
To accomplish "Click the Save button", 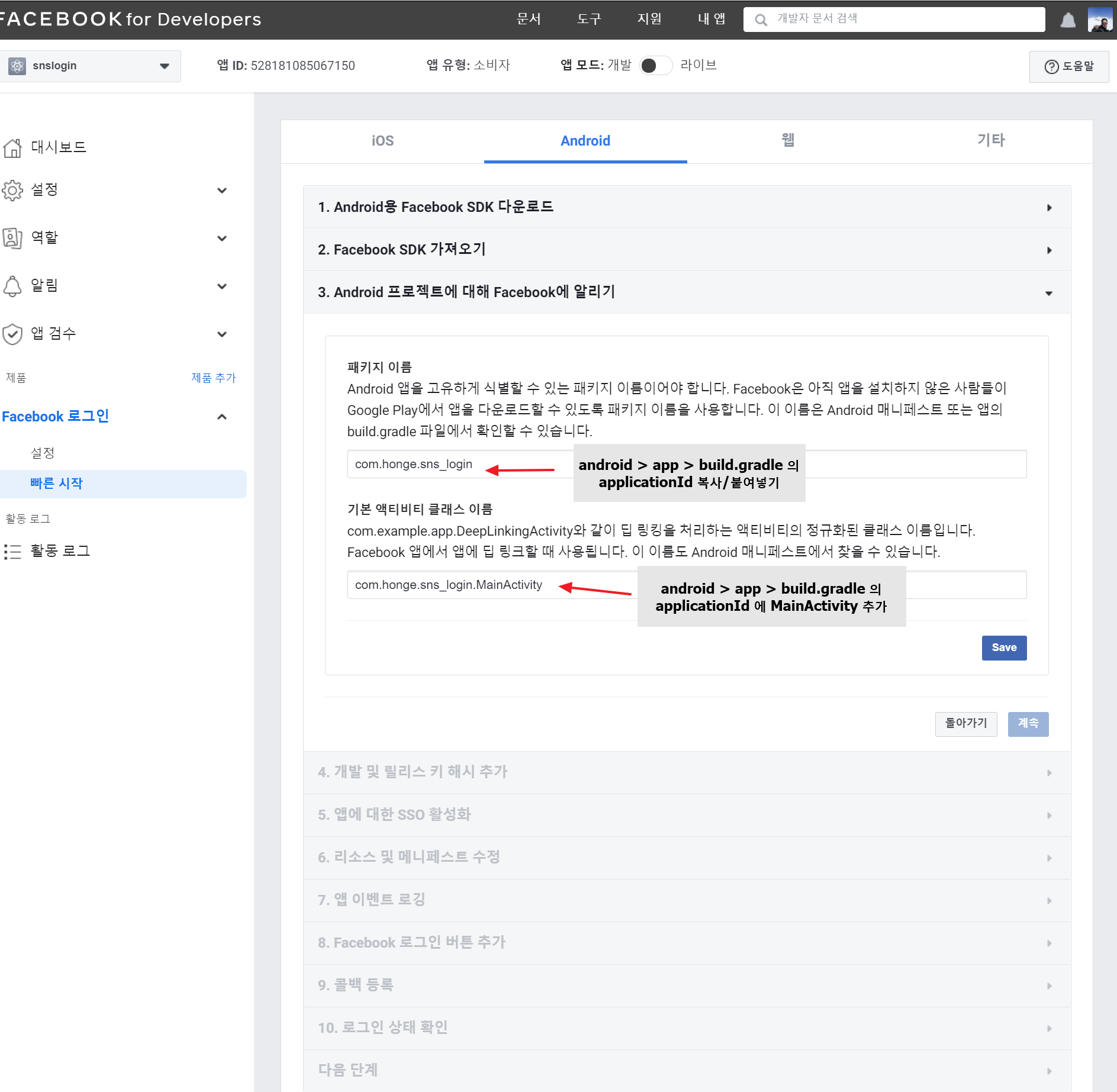I will tap(1004, 648).
